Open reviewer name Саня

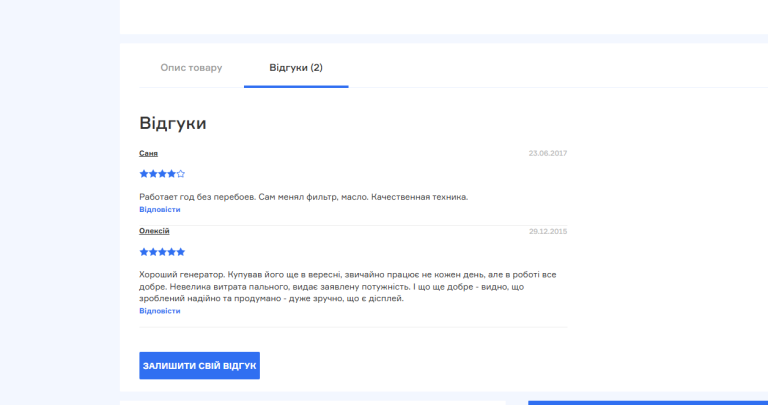tap(148, 153)
